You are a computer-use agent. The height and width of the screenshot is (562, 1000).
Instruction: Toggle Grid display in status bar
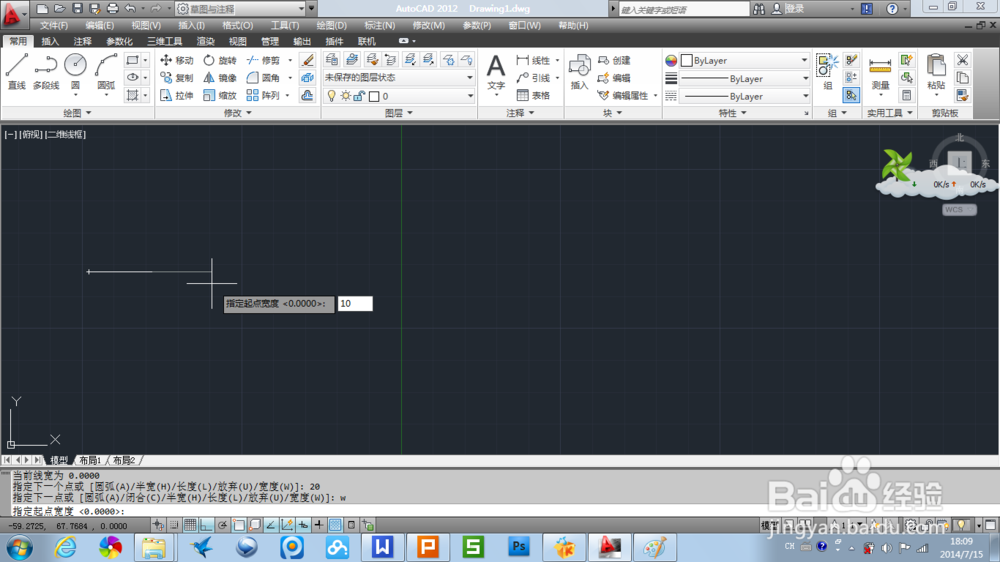pyautogui.click(x=190, y=525)
